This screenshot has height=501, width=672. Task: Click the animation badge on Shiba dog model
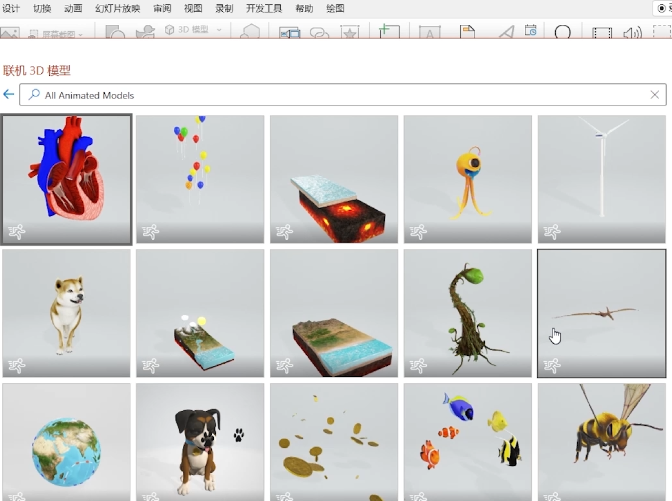tap(17, 366)
